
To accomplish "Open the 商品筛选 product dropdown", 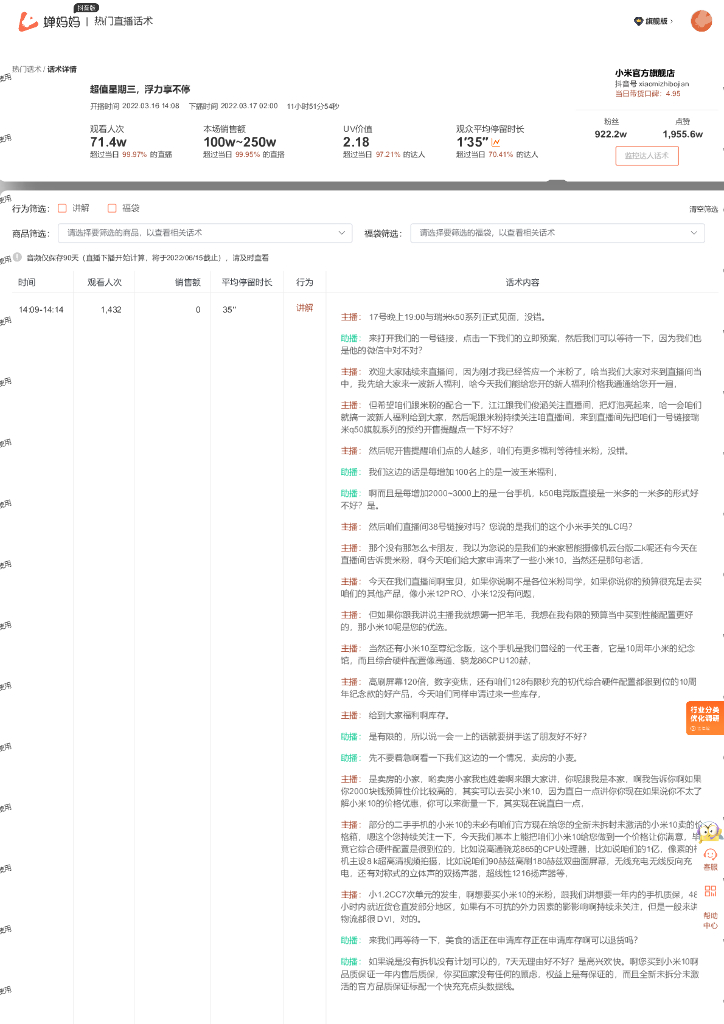I will [205, 233].
